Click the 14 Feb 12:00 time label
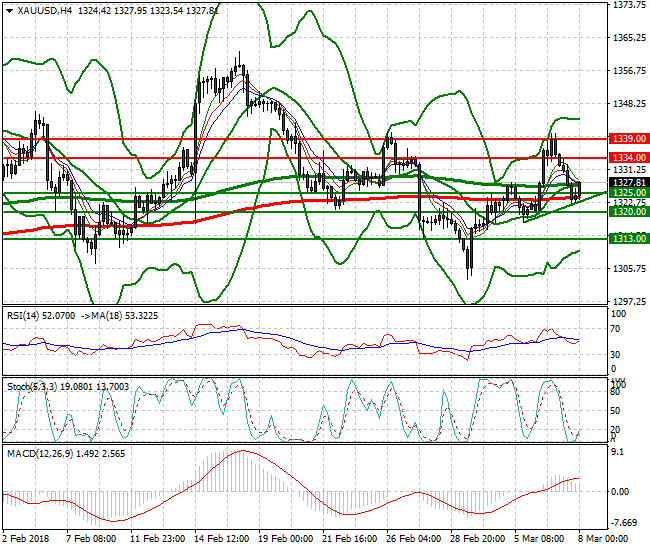Screen dimensions: 650x550 pos(221,539)
